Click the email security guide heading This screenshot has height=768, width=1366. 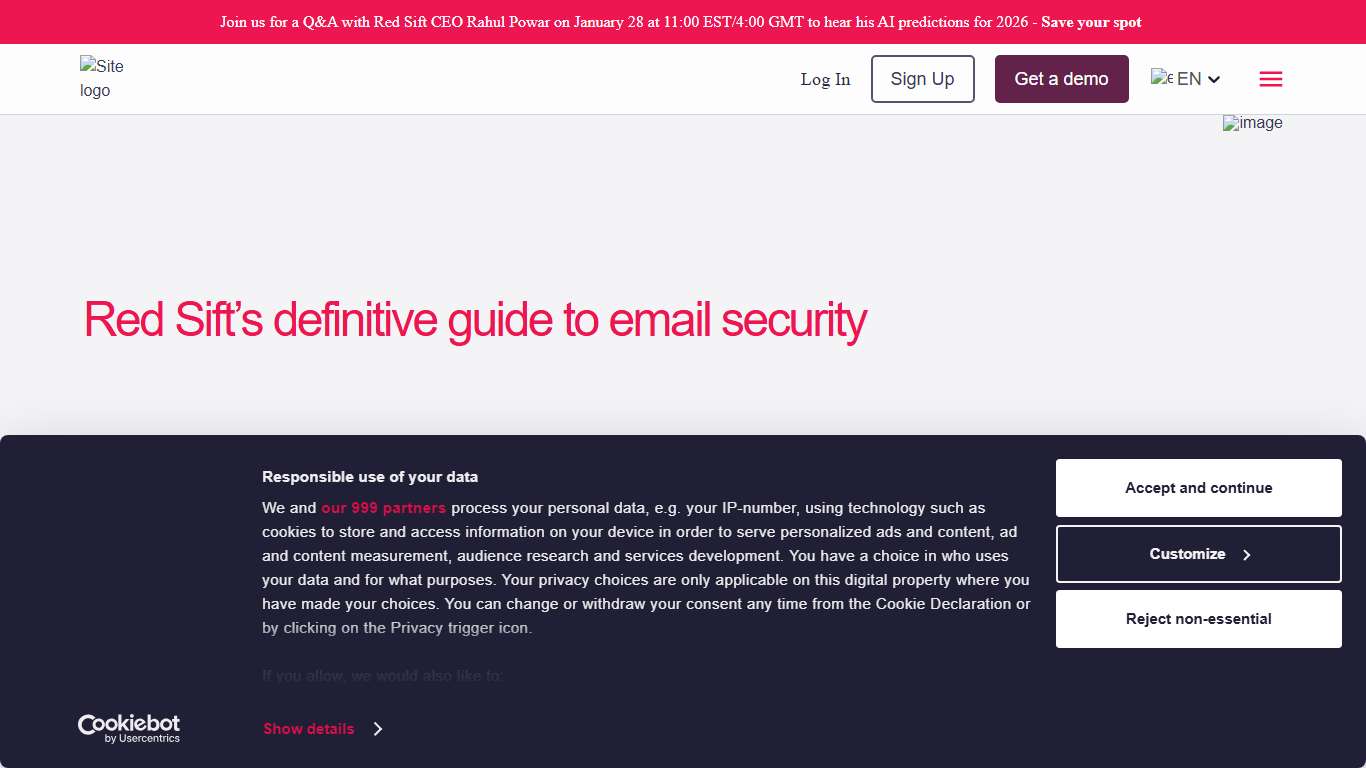(x=475, y=320)
